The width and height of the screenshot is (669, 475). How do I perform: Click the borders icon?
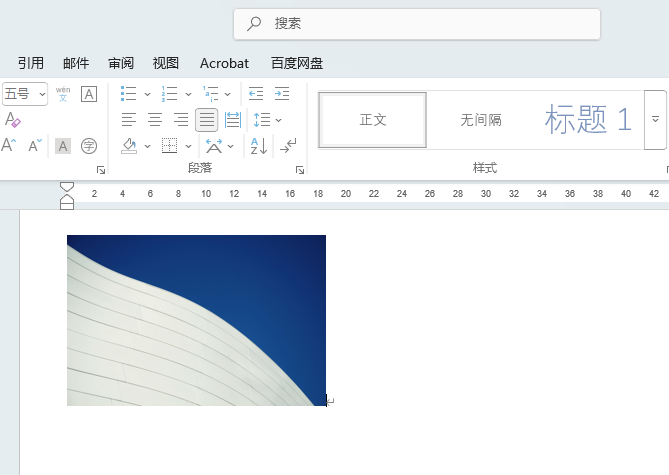(x=169, y=146)
